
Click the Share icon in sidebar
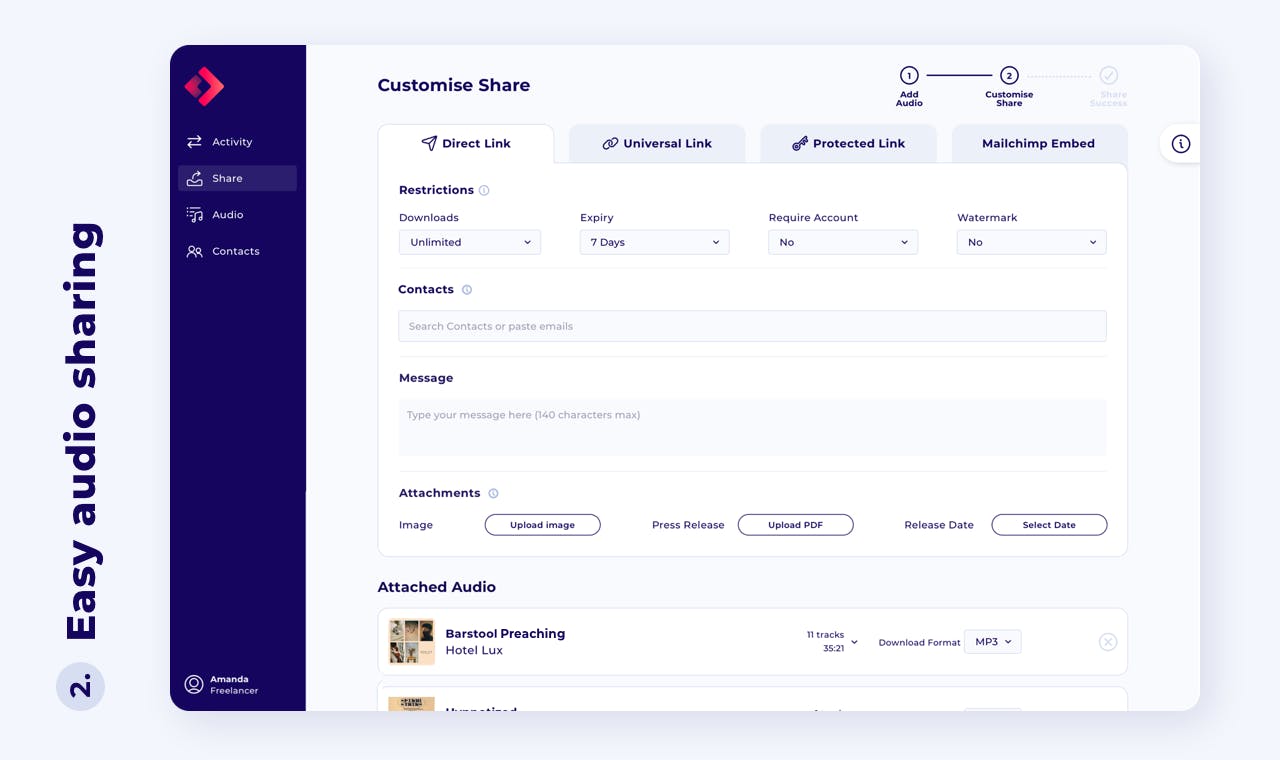[x=194, y=178]
